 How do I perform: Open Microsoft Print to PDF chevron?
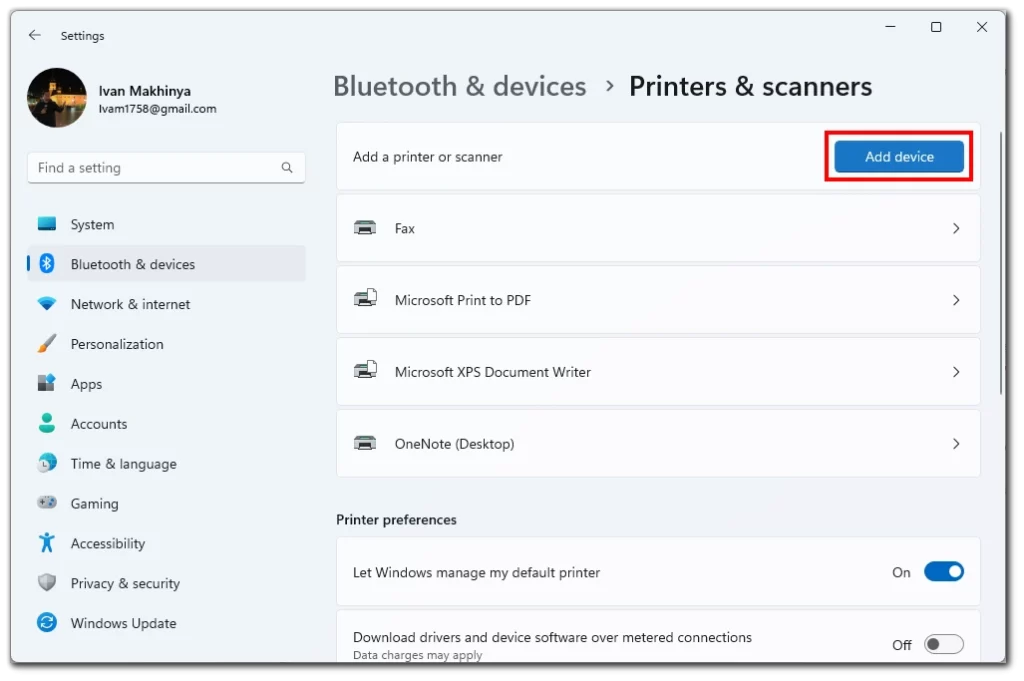pyautogui.click(x=956, y=300)
